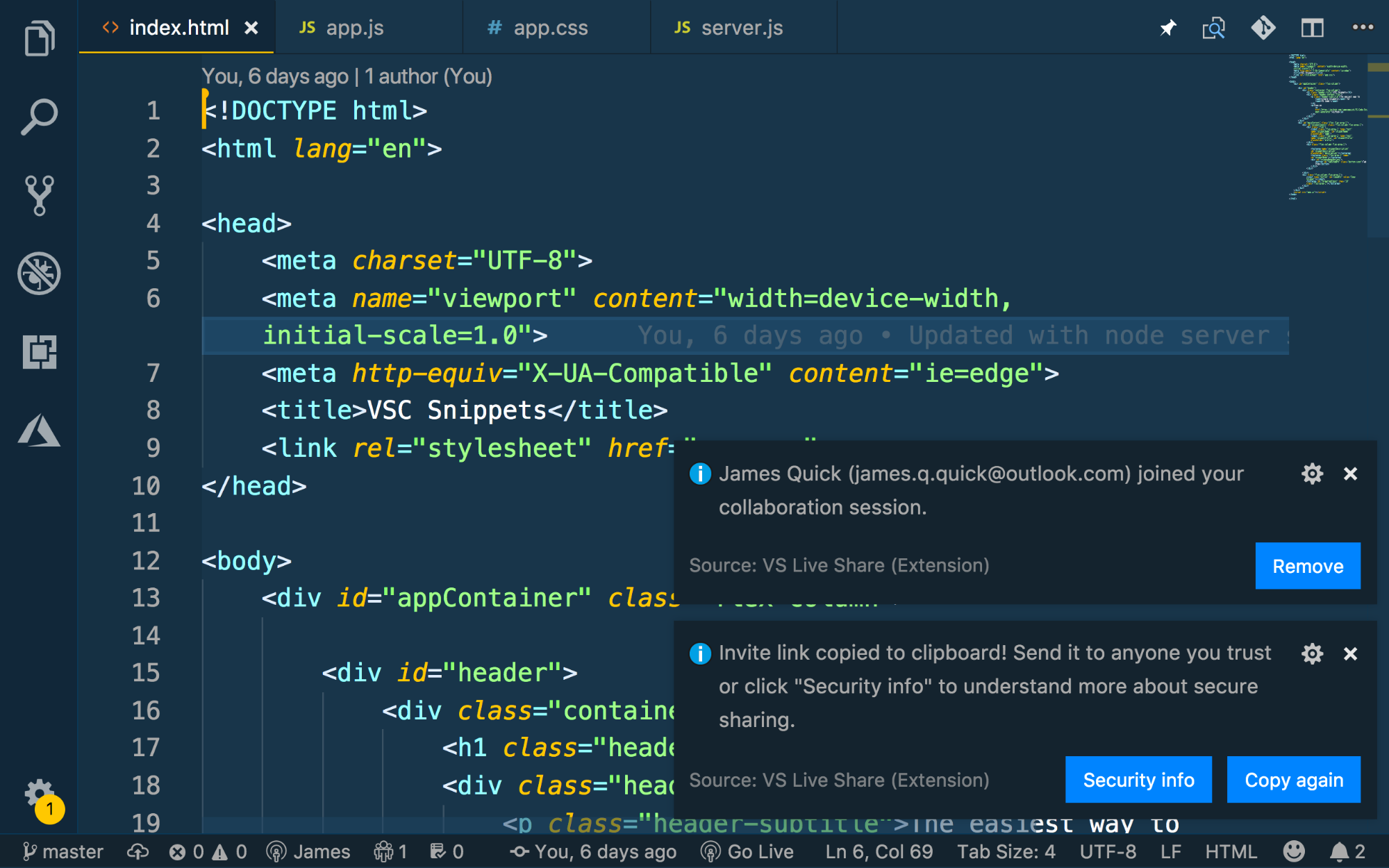Open the editor's More Actions ellipsis menu
Screen dimensions: 1389x868
(x=1363, y=26)
